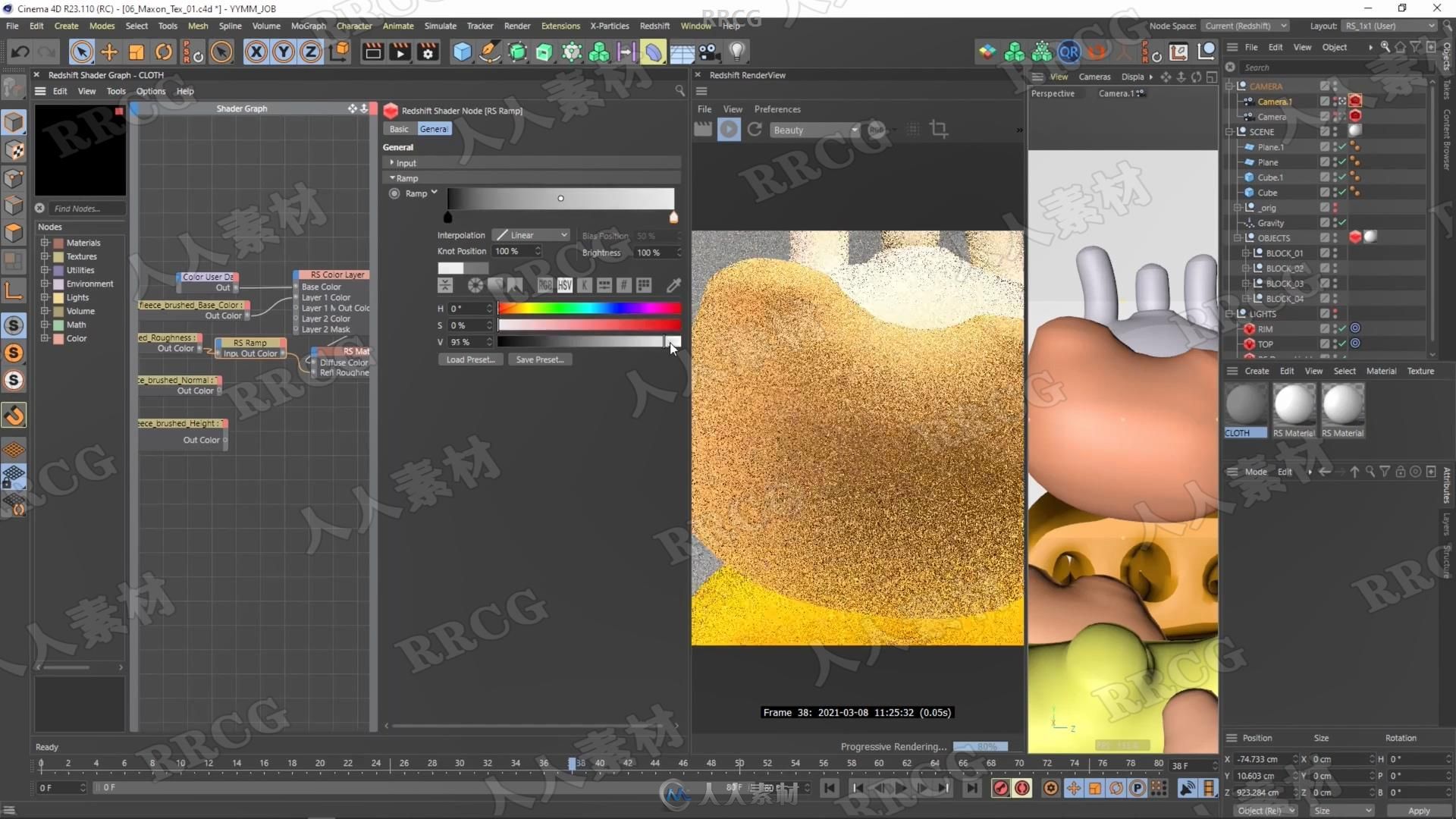Switch to the Basic tab of RS Ramp
Image resolution: width=1456 pixels, height=819 pixels.
click(x=399, y=129)
